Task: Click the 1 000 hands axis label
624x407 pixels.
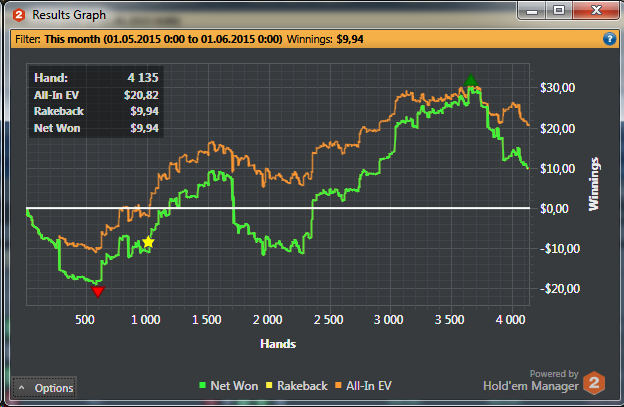Action: click(x=146, y=319)
